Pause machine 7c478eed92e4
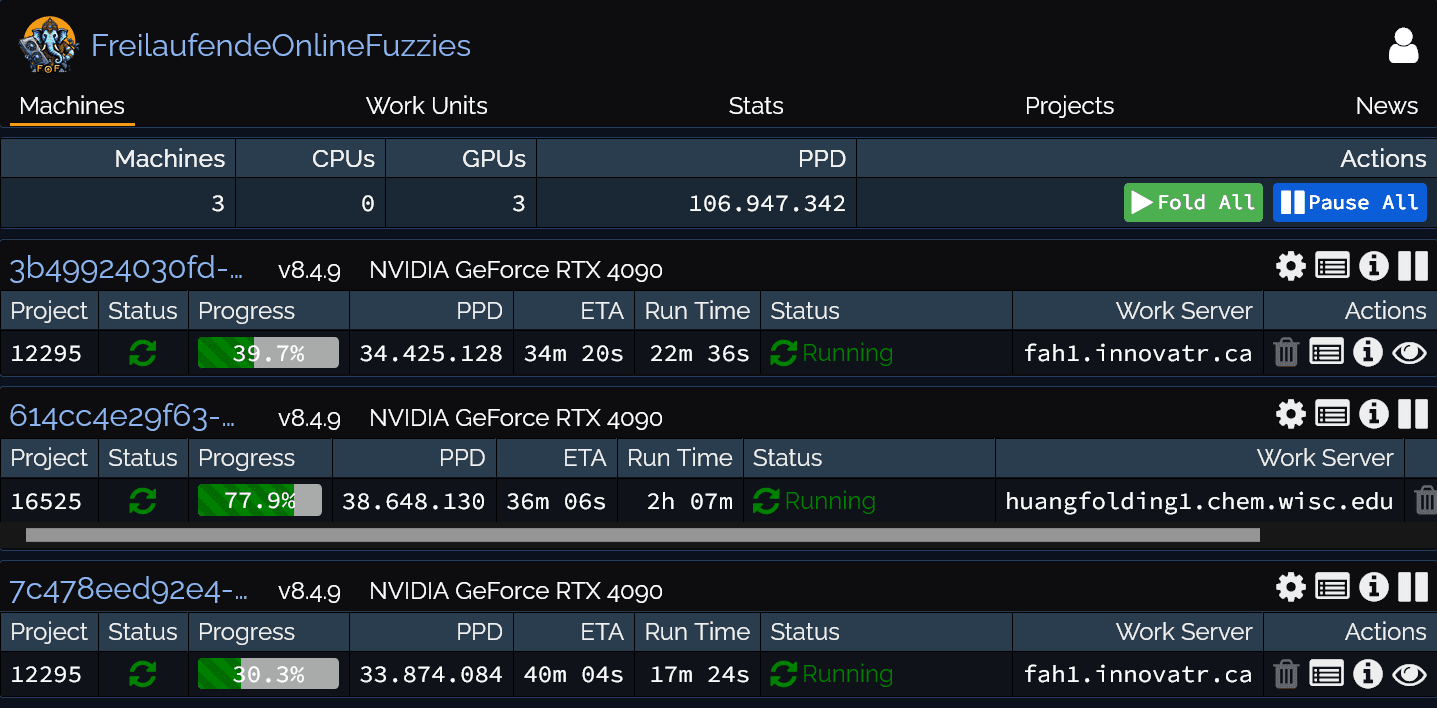 point(1413,587)
